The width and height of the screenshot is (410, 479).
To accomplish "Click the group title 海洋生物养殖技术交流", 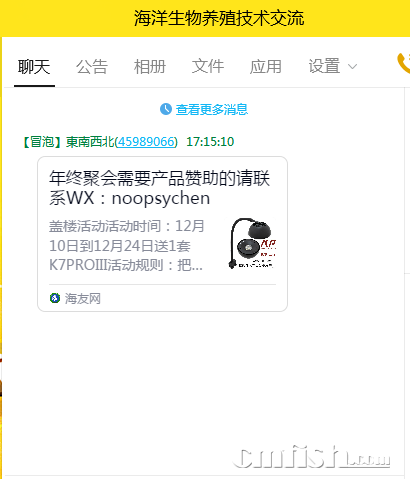I will tap(219, 18).
